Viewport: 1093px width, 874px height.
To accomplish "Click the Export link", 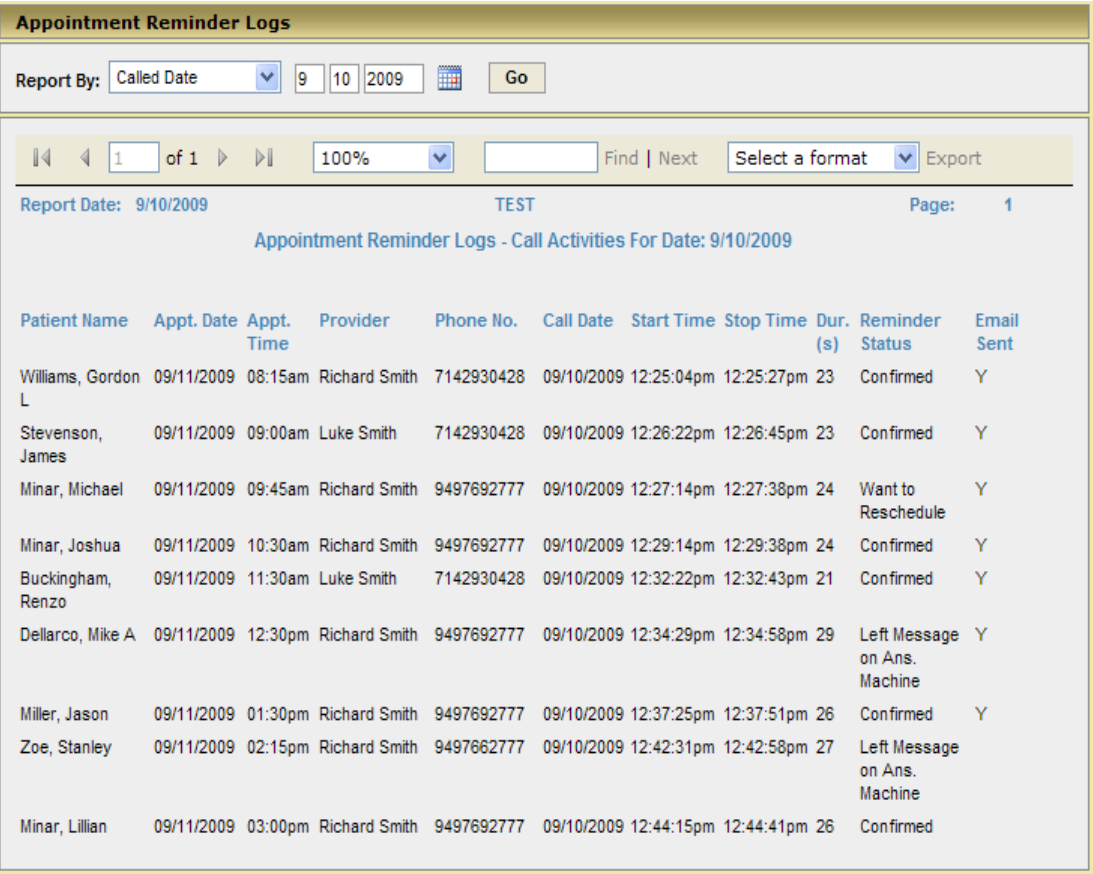I will tap(953, 158).
